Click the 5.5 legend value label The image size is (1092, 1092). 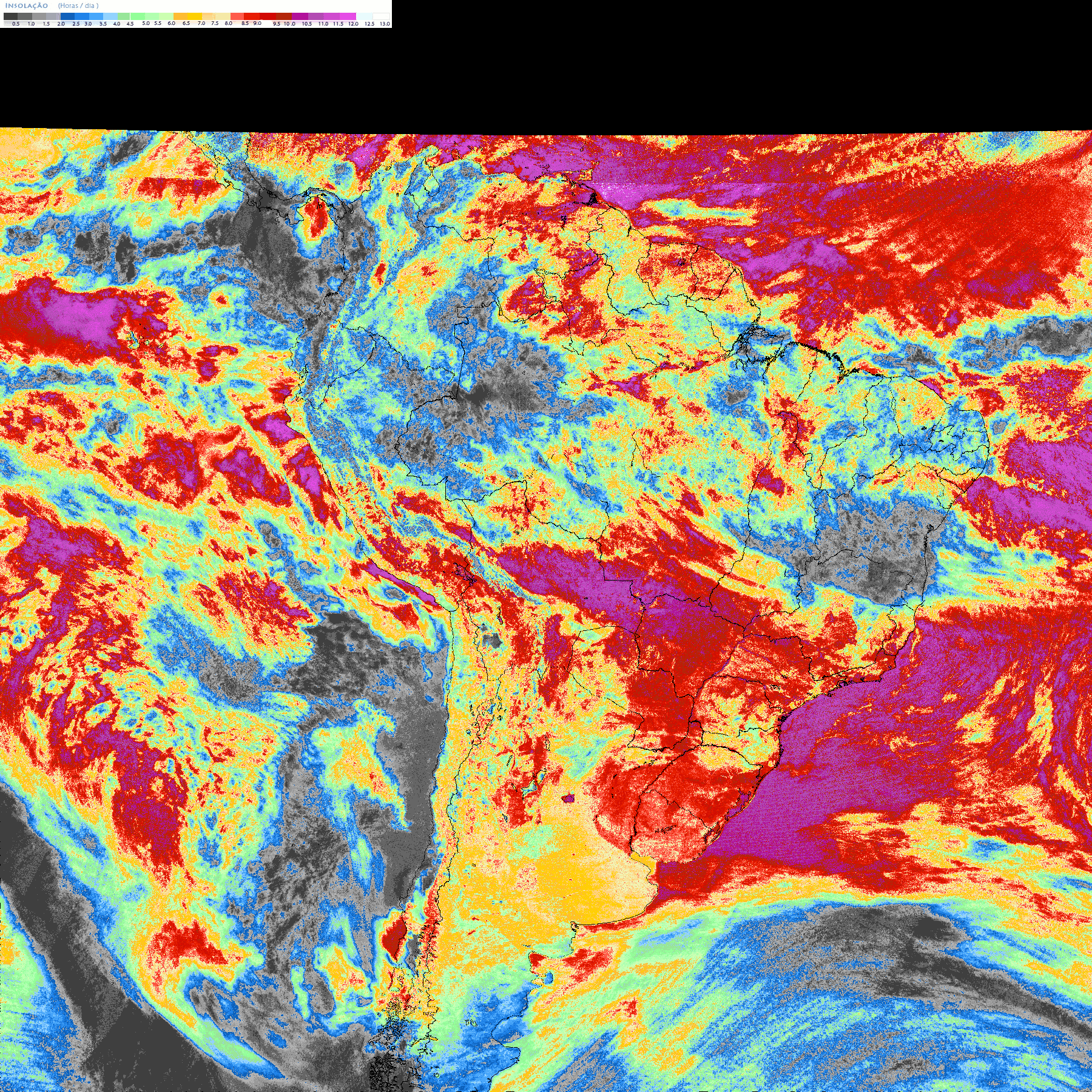pos(158,23)
